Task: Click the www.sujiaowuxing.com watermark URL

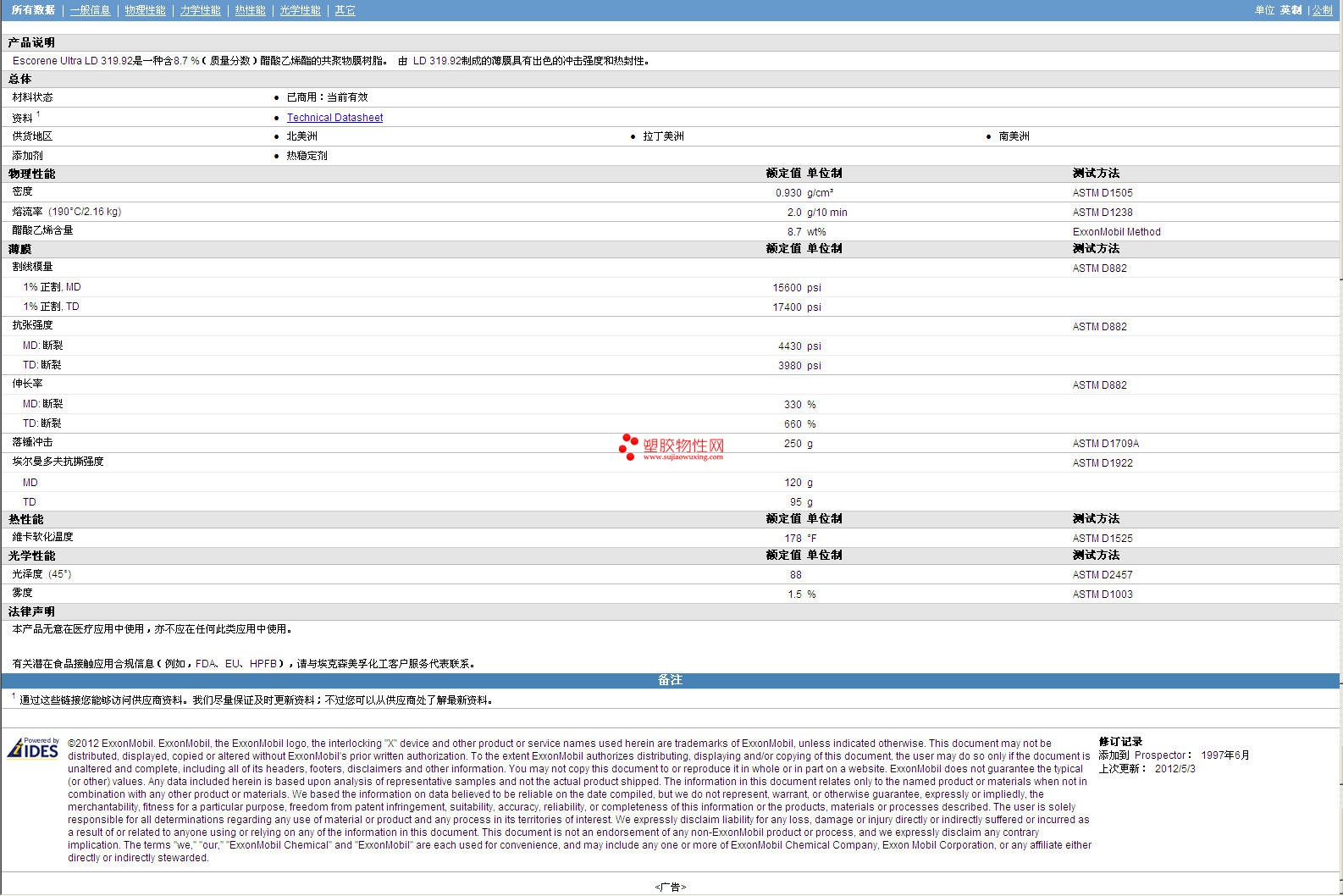Action: (x=683, y=457)
